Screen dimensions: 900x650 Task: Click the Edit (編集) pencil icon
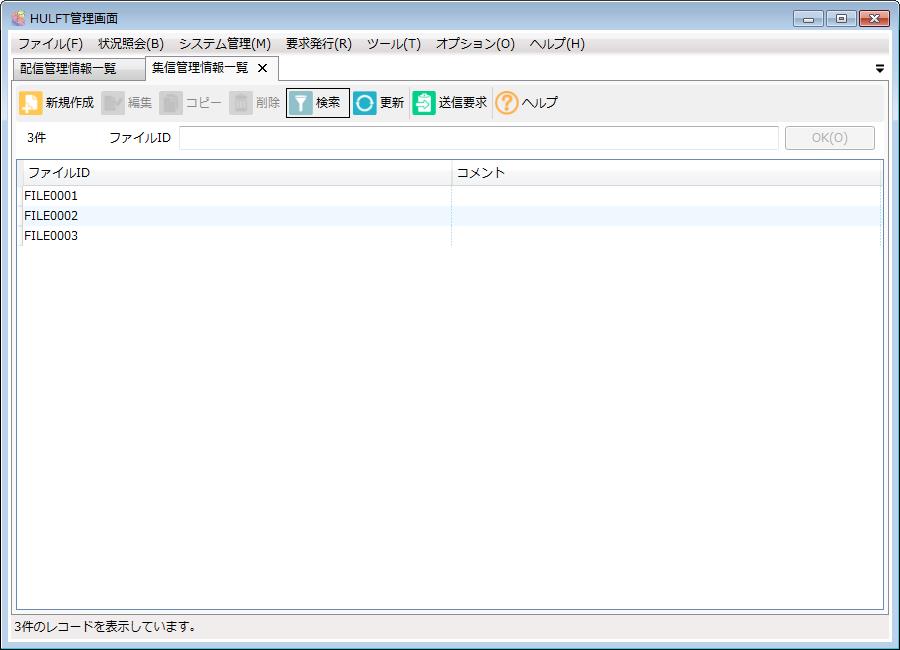pyautogui.click(x=113, y=103)
